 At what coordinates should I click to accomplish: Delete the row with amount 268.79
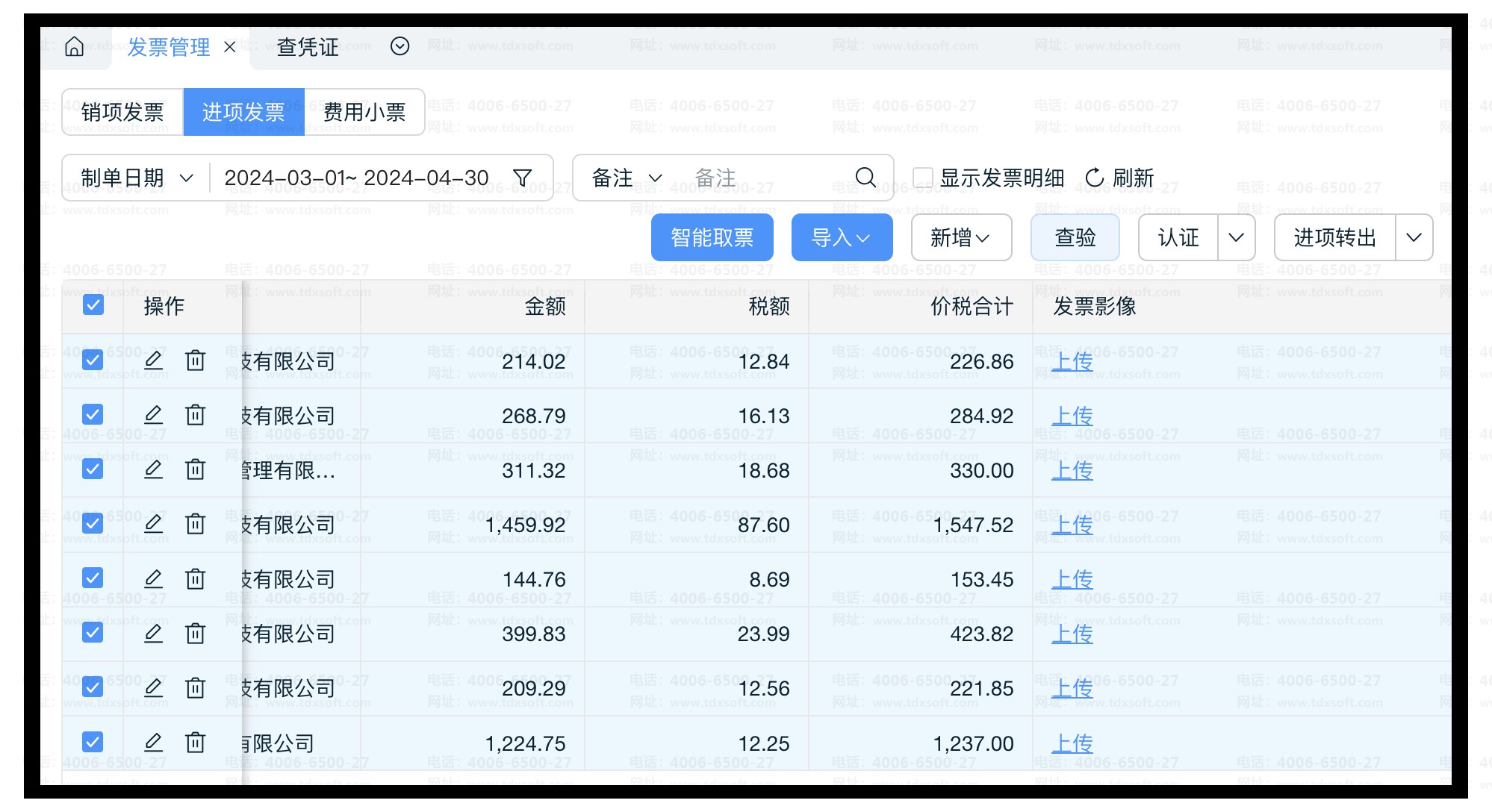coord(196,415)
